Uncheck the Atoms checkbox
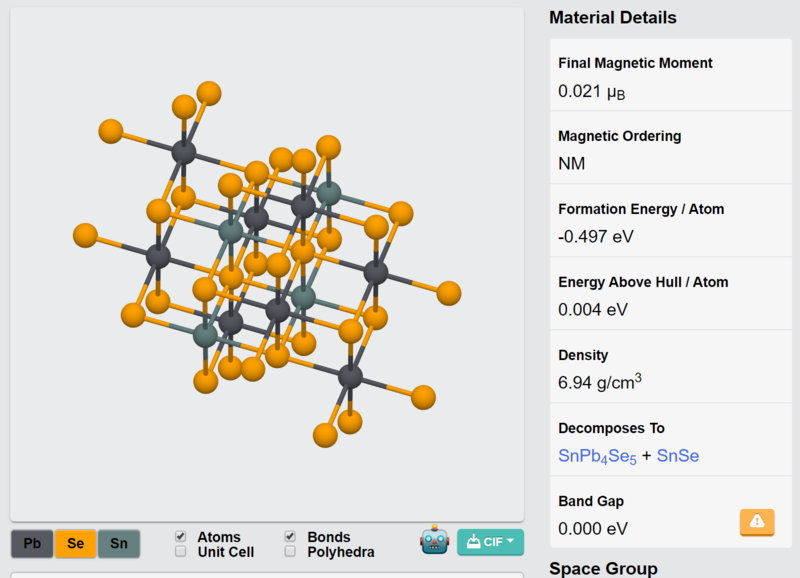Viewport: 800px width, 578px height. (180, 536)
